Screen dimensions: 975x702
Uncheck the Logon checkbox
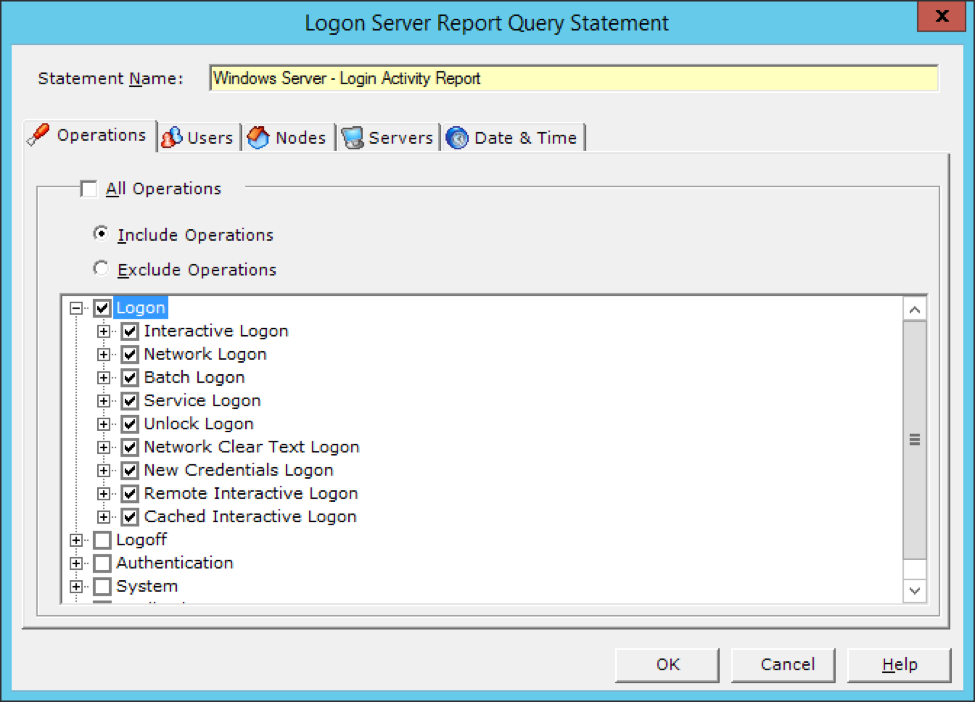(x=103, y=308)
